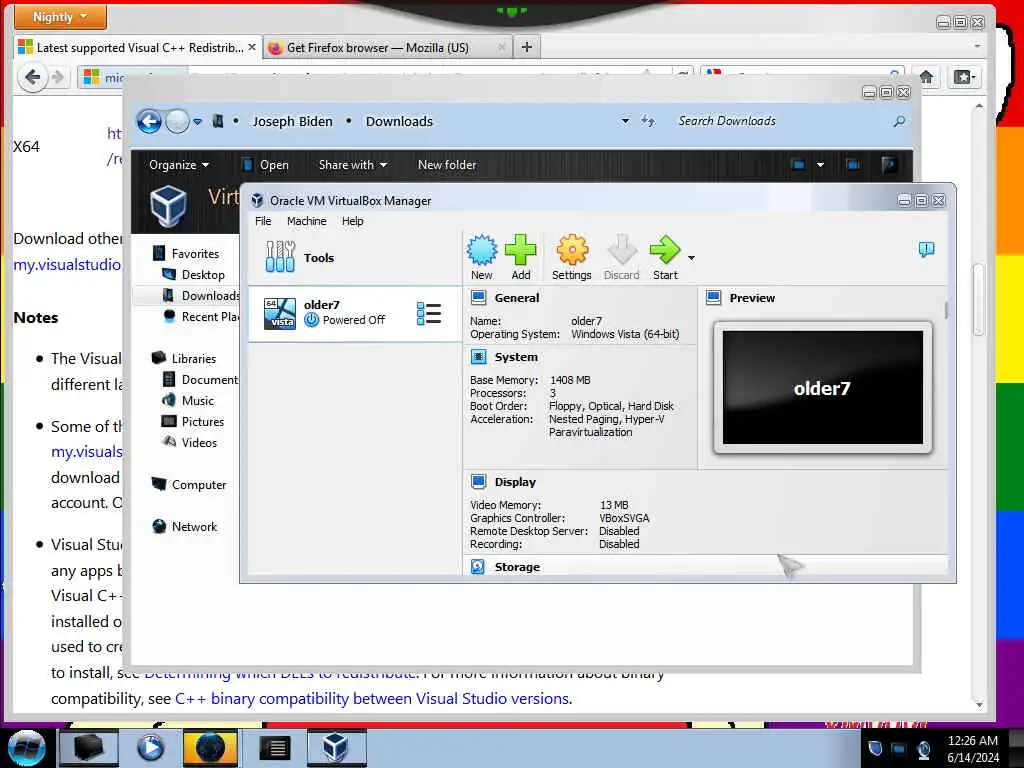Select Videos library in navigation pane
Image resolution: width=1024 pixels, height=768 pixels.
199,443
